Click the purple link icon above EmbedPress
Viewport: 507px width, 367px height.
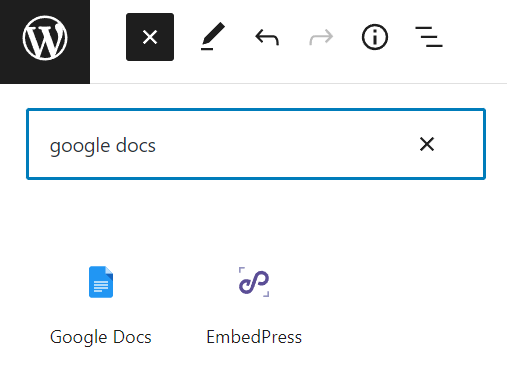(254, 282)
